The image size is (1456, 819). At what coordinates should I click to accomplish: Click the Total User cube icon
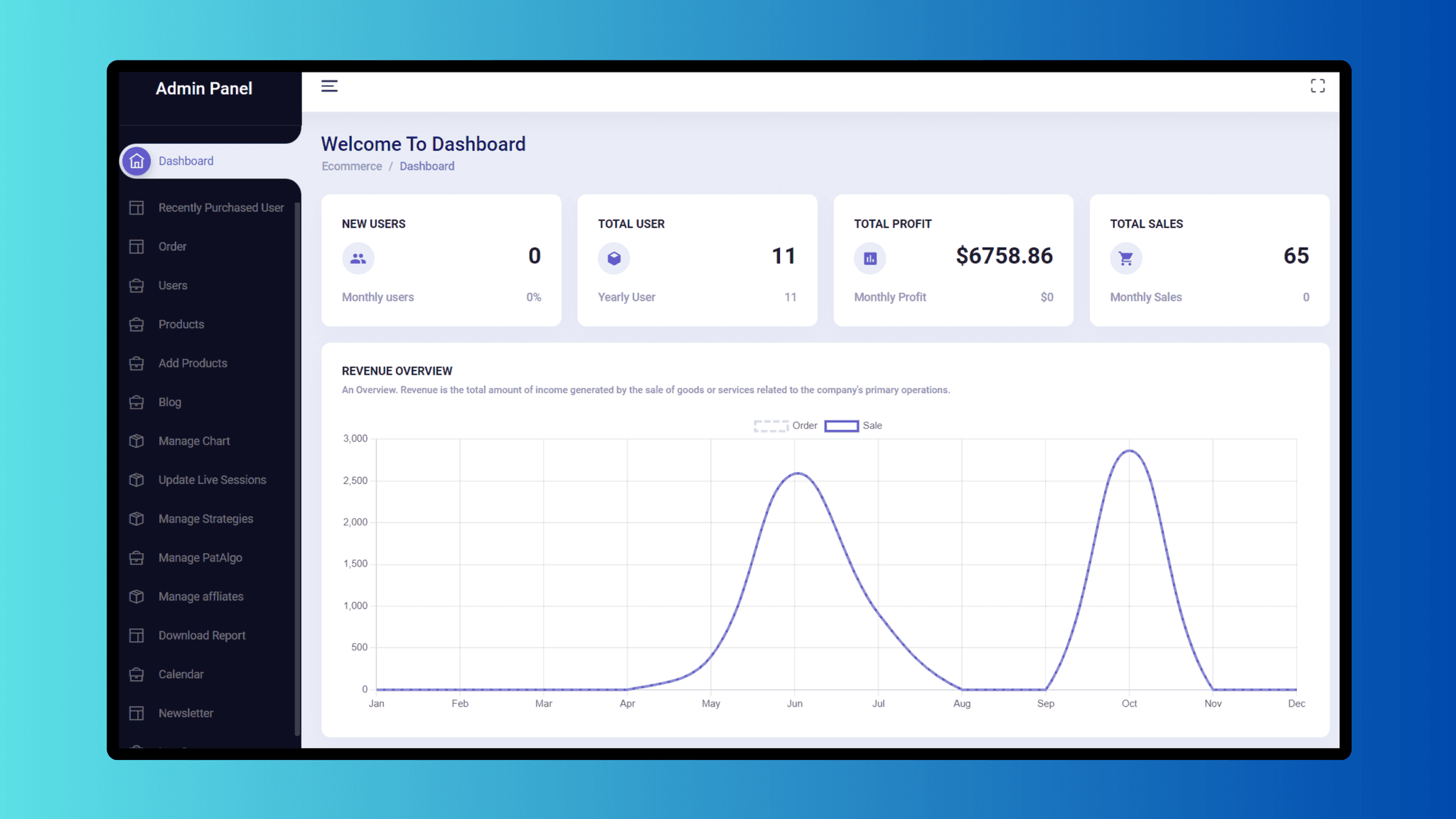click(x=614, y=258)
